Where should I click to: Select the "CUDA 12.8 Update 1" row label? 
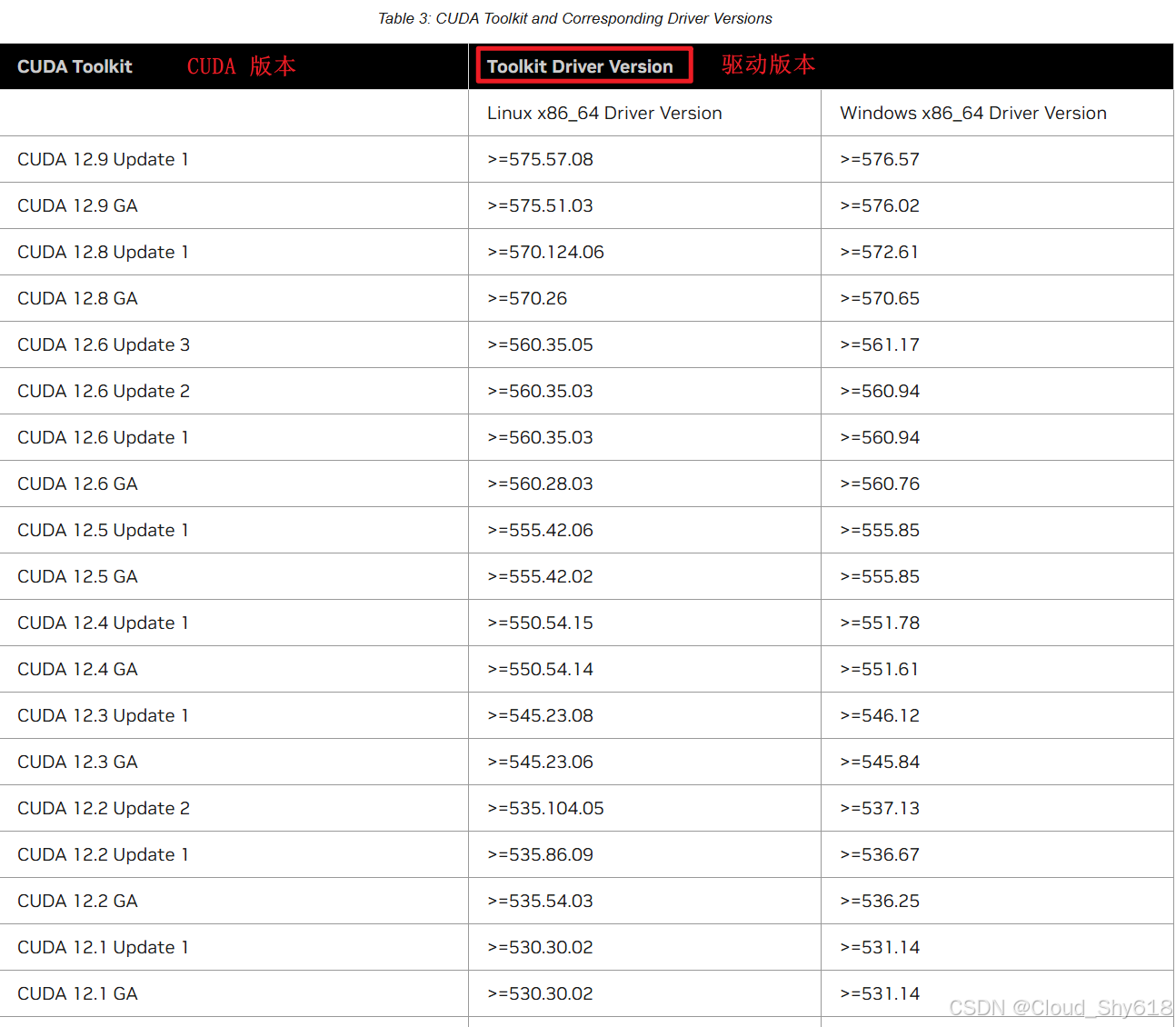pyautogui.click(x=103, y=252)
